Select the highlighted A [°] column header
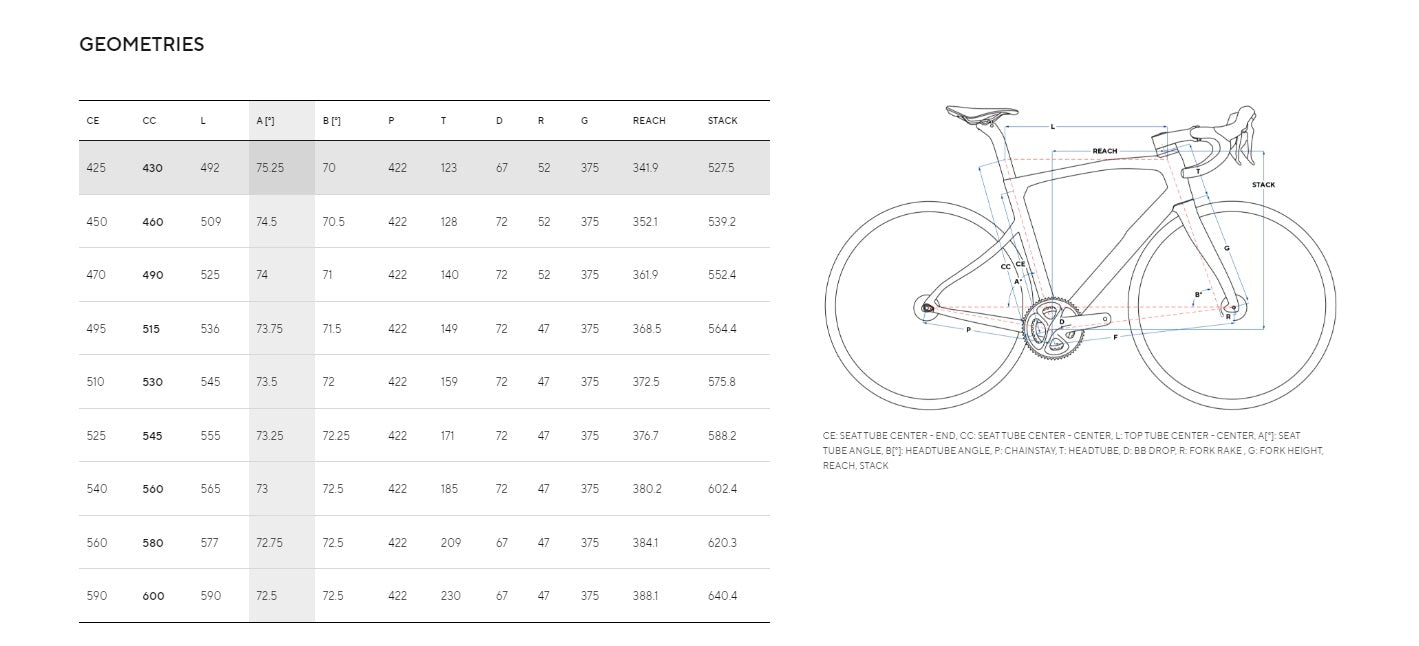Screen dimensions: 1419x646 (265, 121)
